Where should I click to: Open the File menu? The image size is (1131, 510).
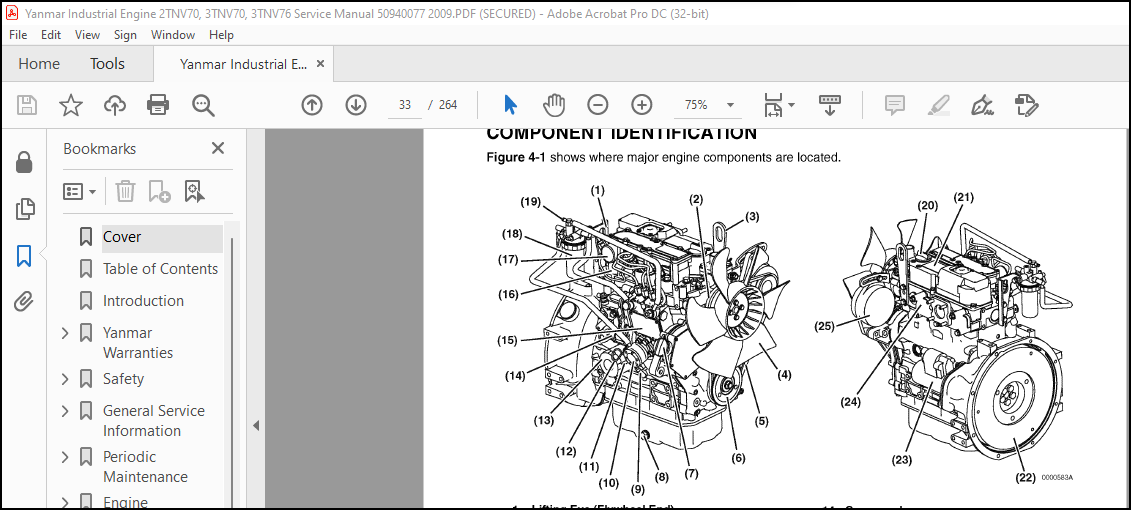[x=18, y=35]
